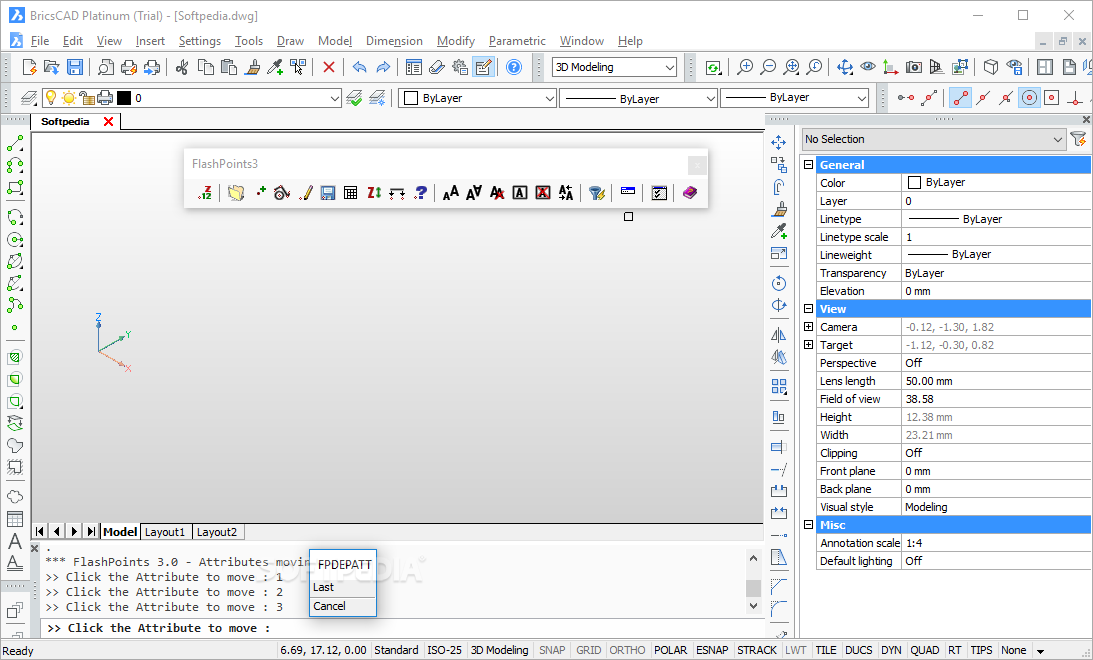Go to the first layout tab arrow
Viewport: 1093px width, 660px height.
point(40,532)
